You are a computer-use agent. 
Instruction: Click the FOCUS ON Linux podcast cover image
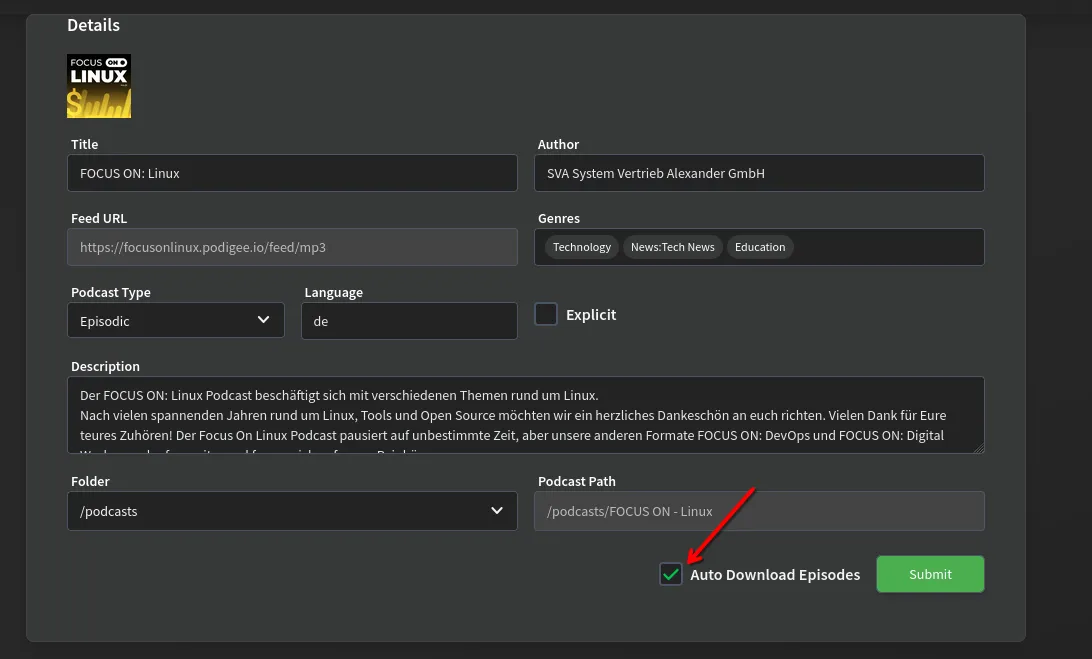click(x=99, y=86)
